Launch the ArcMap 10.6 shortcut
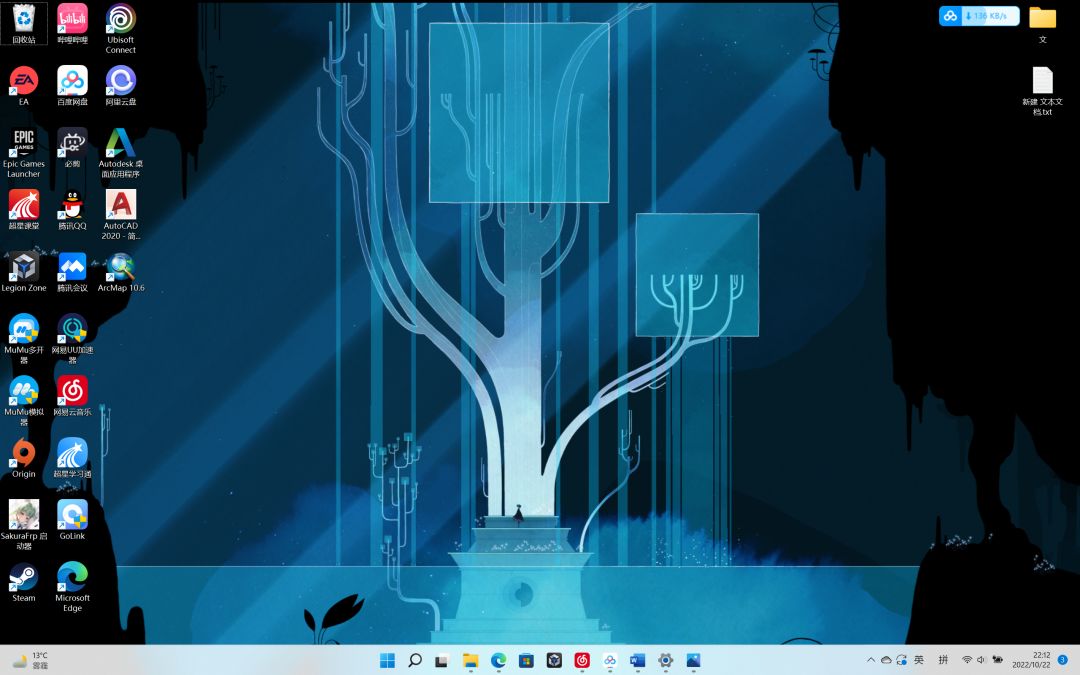Image resolution: width=1080 pixels, height=675 pixels. (121, 271)
